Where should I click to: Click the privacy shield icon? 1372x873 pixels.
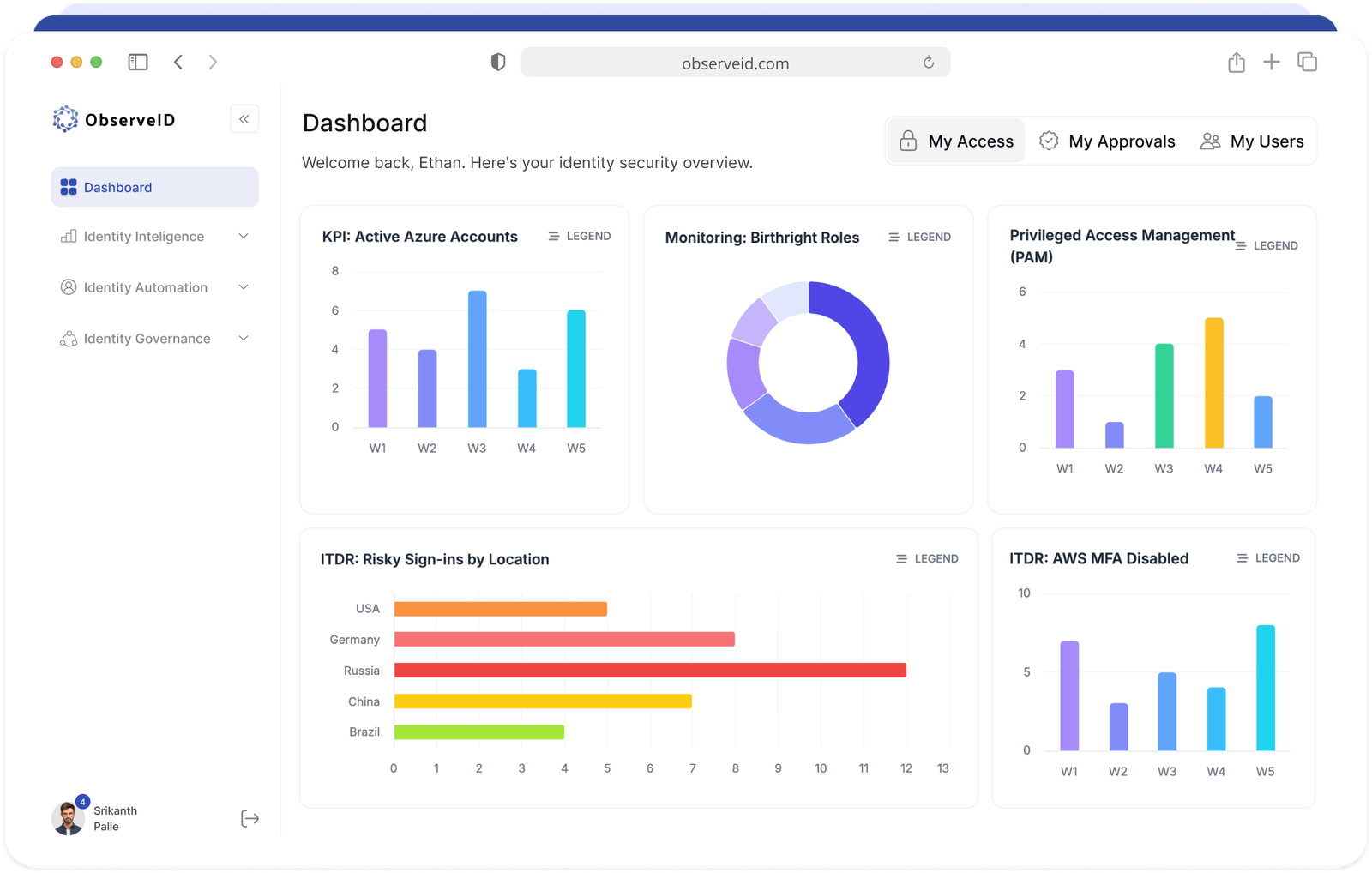click(x=498, y=62)
